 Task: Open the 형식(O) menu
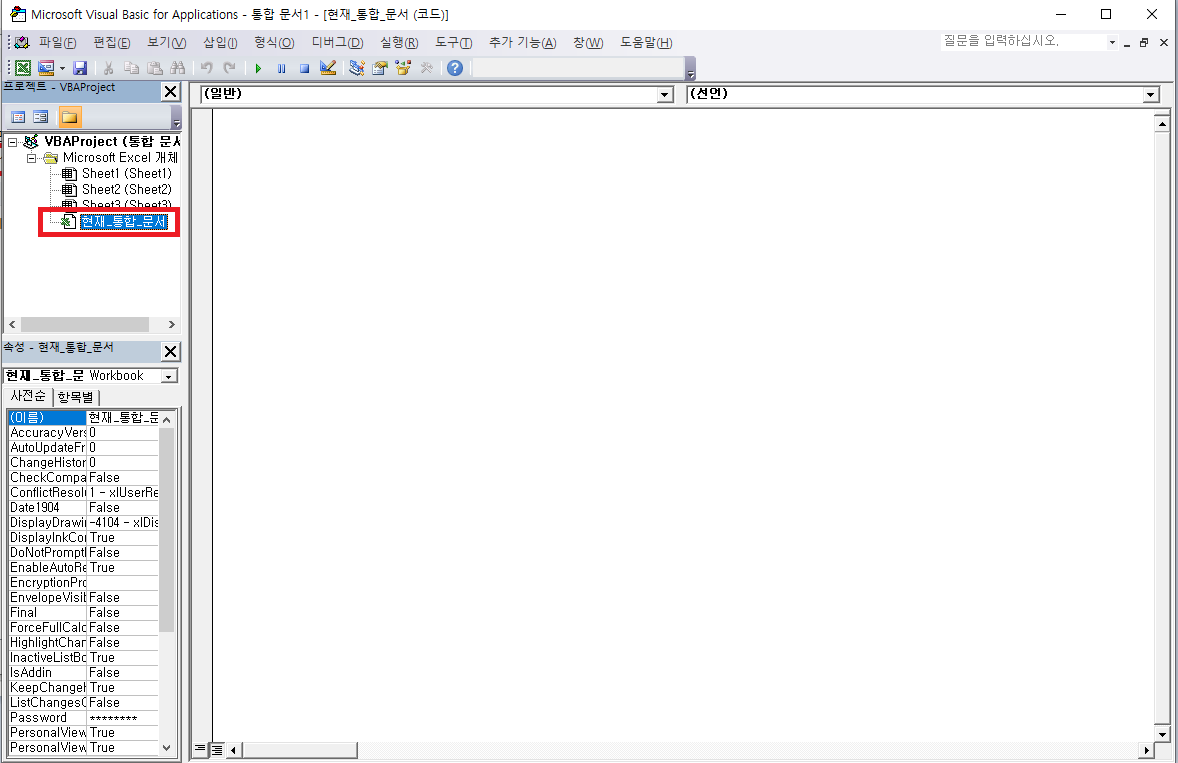coord(274,43)
